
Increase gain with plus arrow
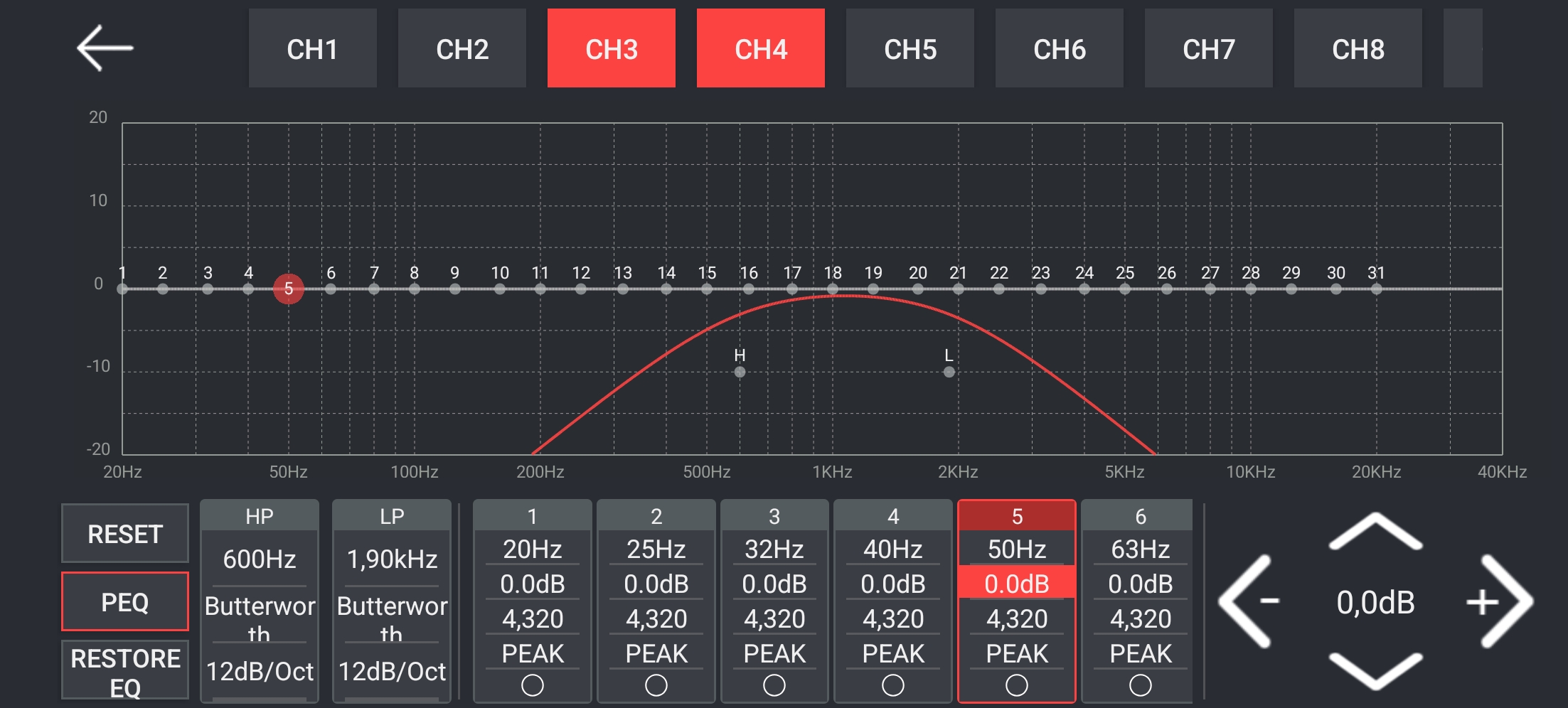(1502, 602)
